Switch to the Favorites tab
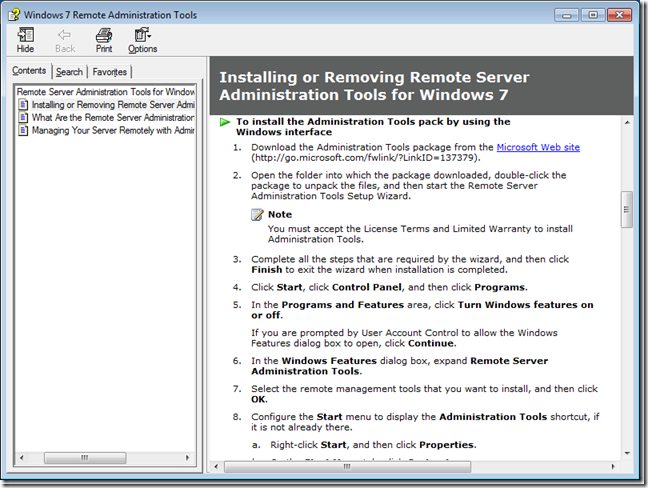 click(x=110, y=72)
